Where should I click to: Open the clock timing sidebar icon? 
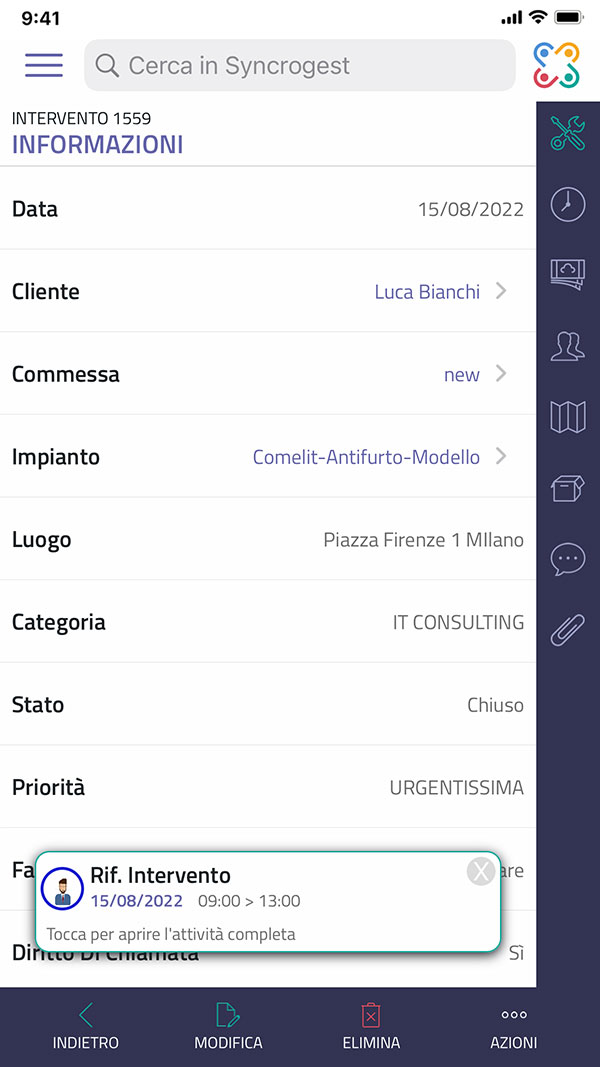pyautogui.click(x=568, y=203)
